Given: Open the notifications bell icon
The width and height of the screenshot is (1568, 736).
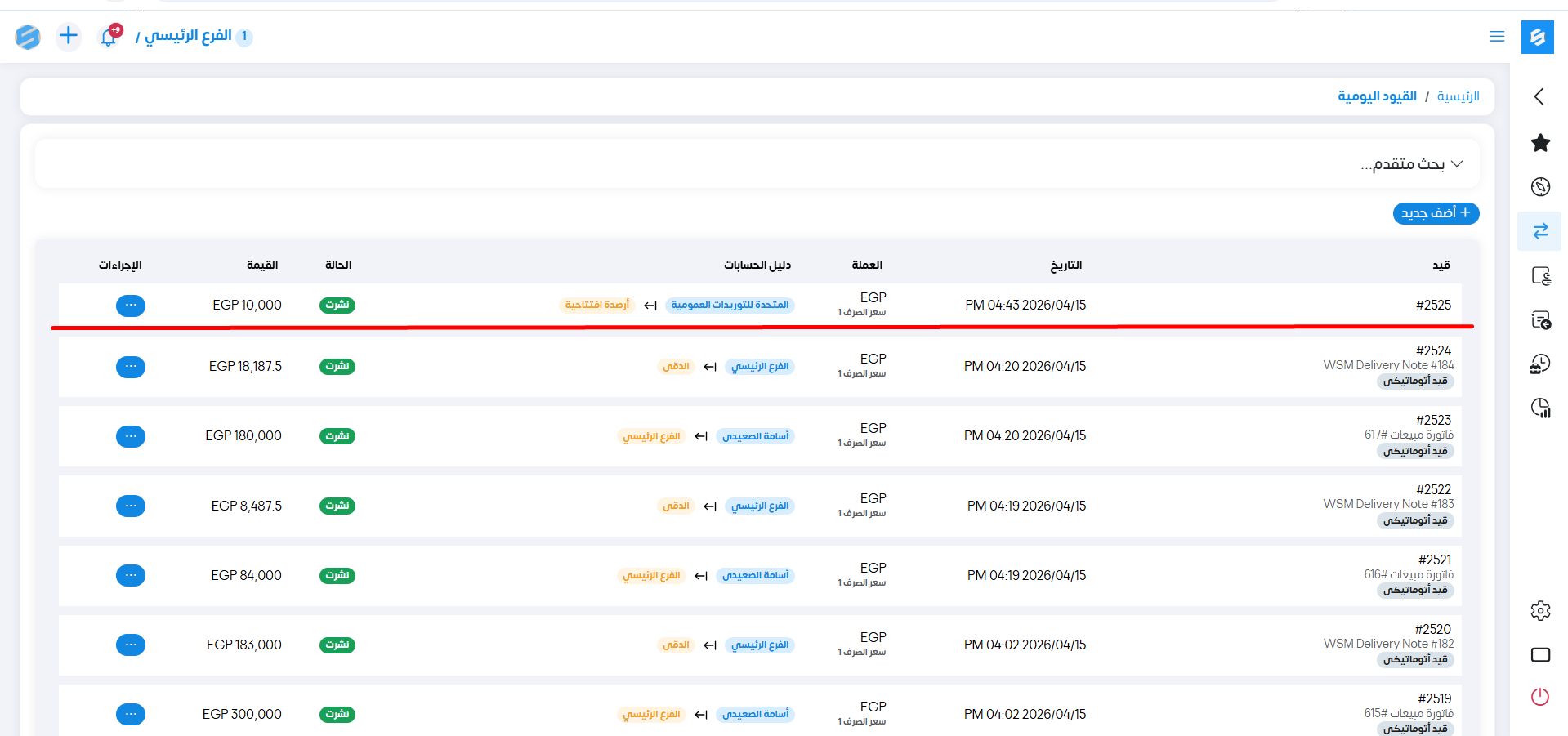Looking at the screenshot, I should (x=109, y=37).
